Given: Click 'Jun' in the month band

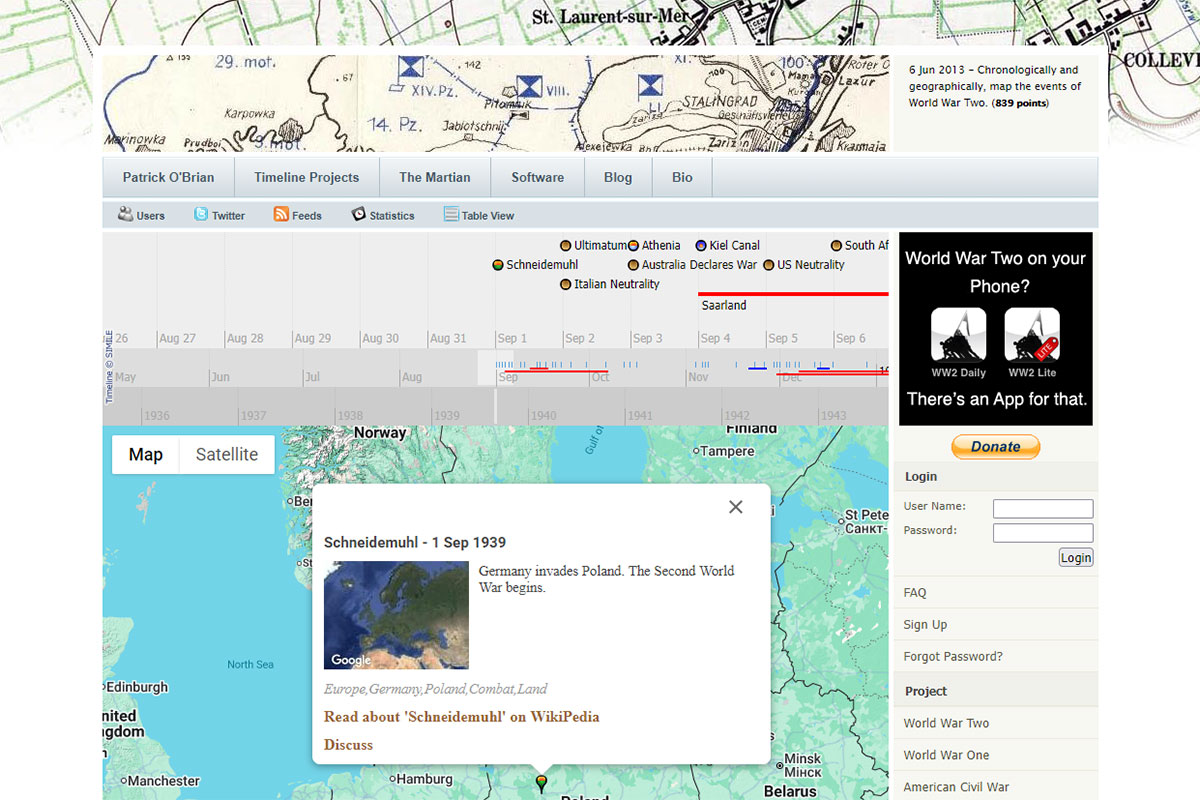Looking at the screenshot, I should point(220,377).
